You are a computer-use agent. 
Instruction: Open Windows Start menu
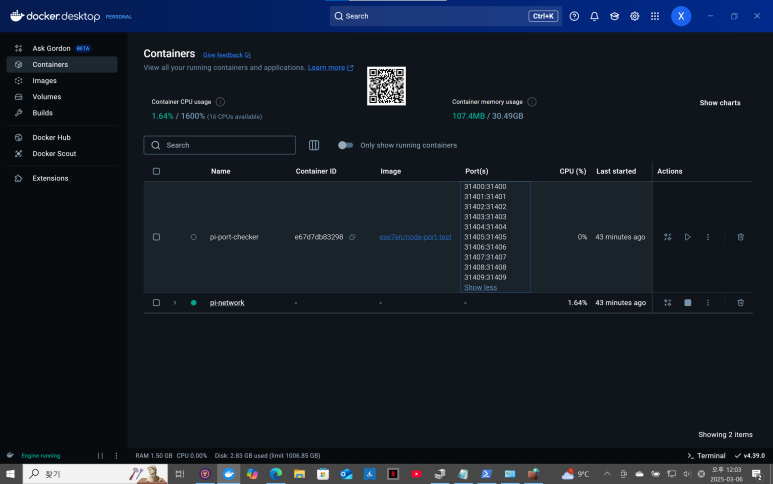[10, 474]
